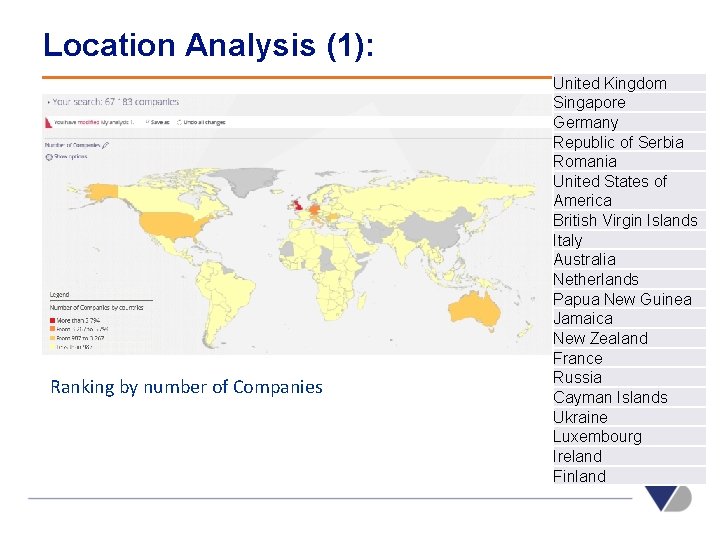Image resolution: width=720 pixels, height=540 pixels.
Task: Click Germany's orange region on the map
Action: click(x=315, y=210)
